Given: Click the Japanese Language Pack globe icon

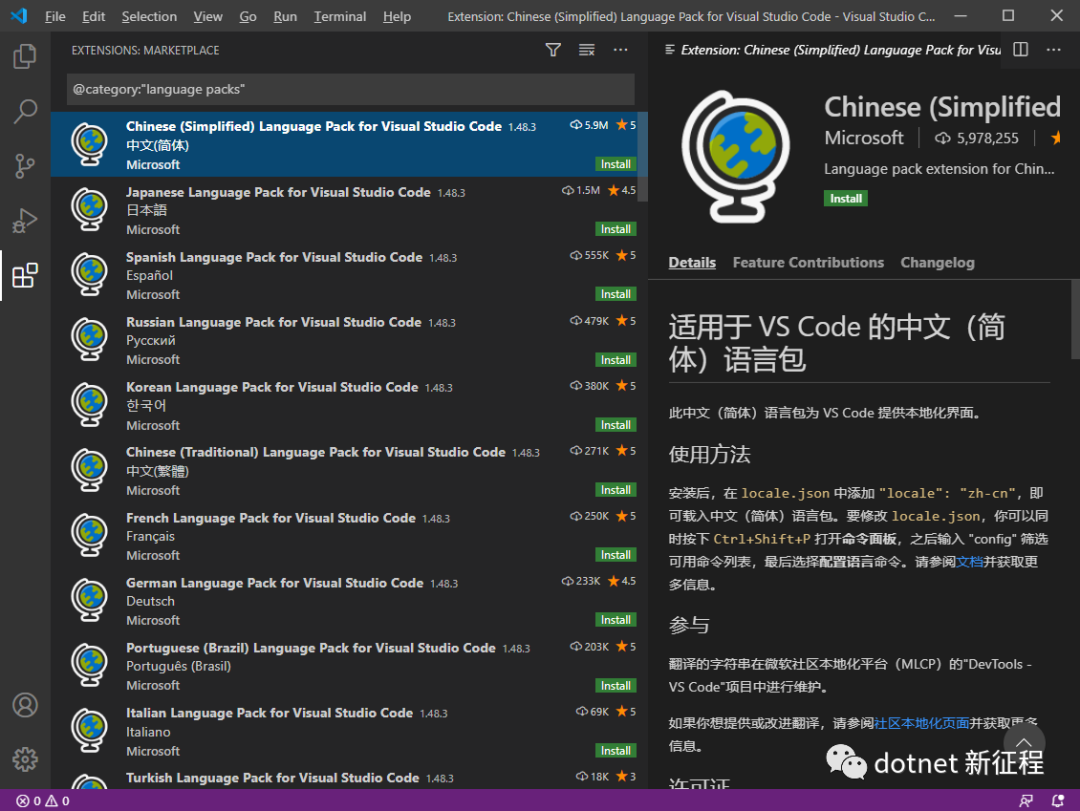Looking at the screenshot, I should (x=90, y=209).
